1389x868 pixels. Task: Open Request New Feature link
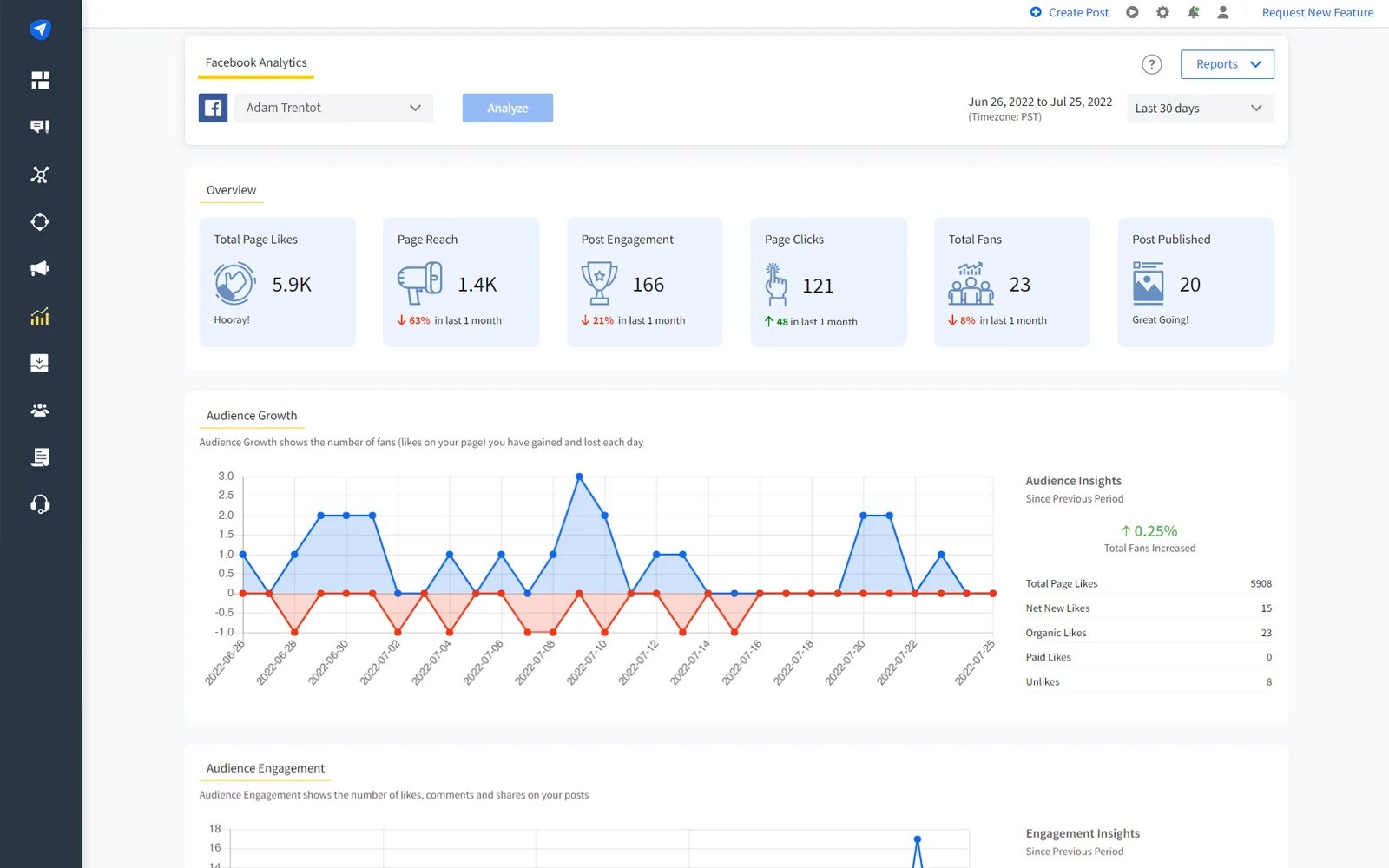coord(1317,12)
